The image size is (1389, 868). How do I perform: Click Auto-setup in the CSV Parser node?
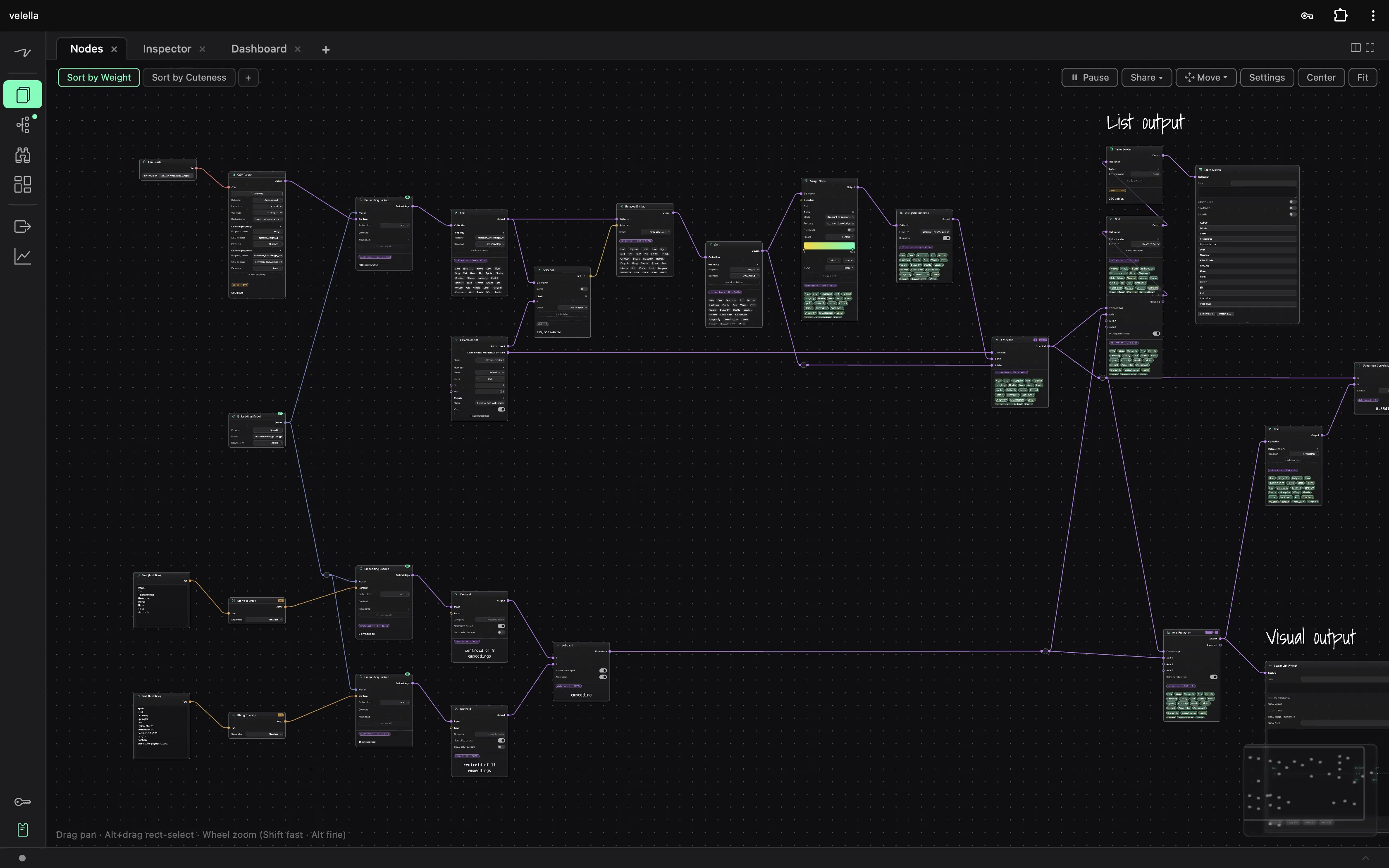click(x=257, y=193)
